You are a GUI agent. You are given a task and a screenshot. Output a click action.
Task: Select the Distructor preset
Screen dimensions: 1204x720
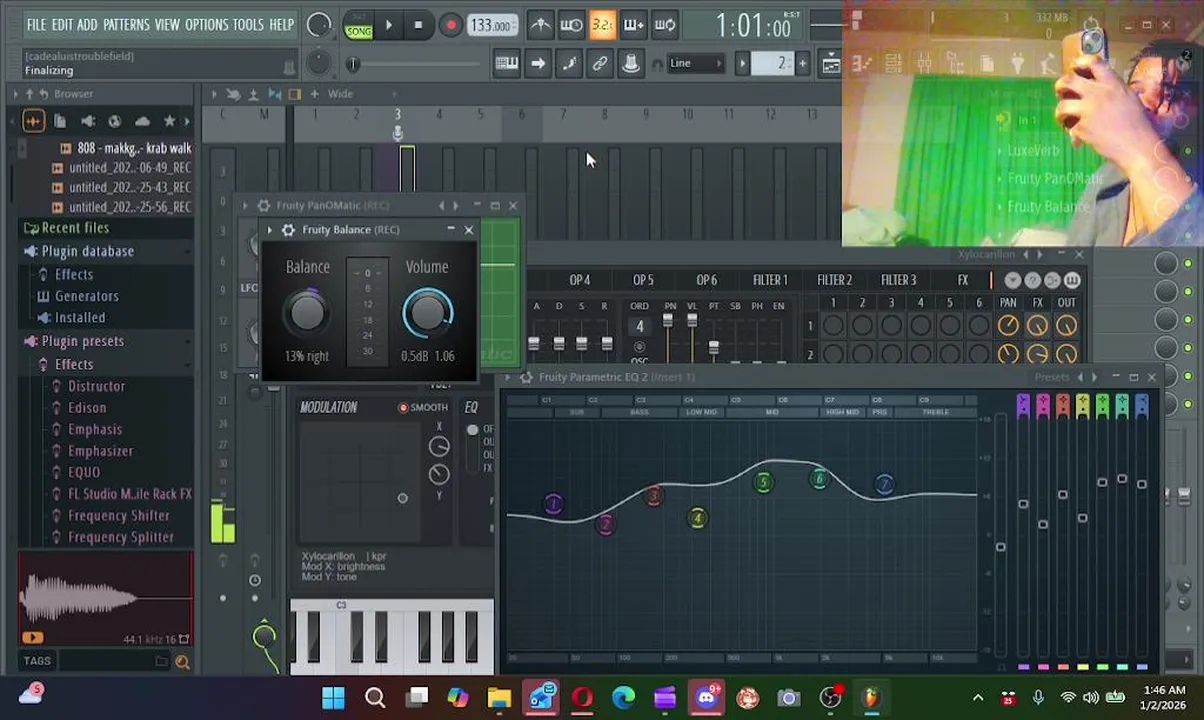pyautogui.click(x=96, y=386)
